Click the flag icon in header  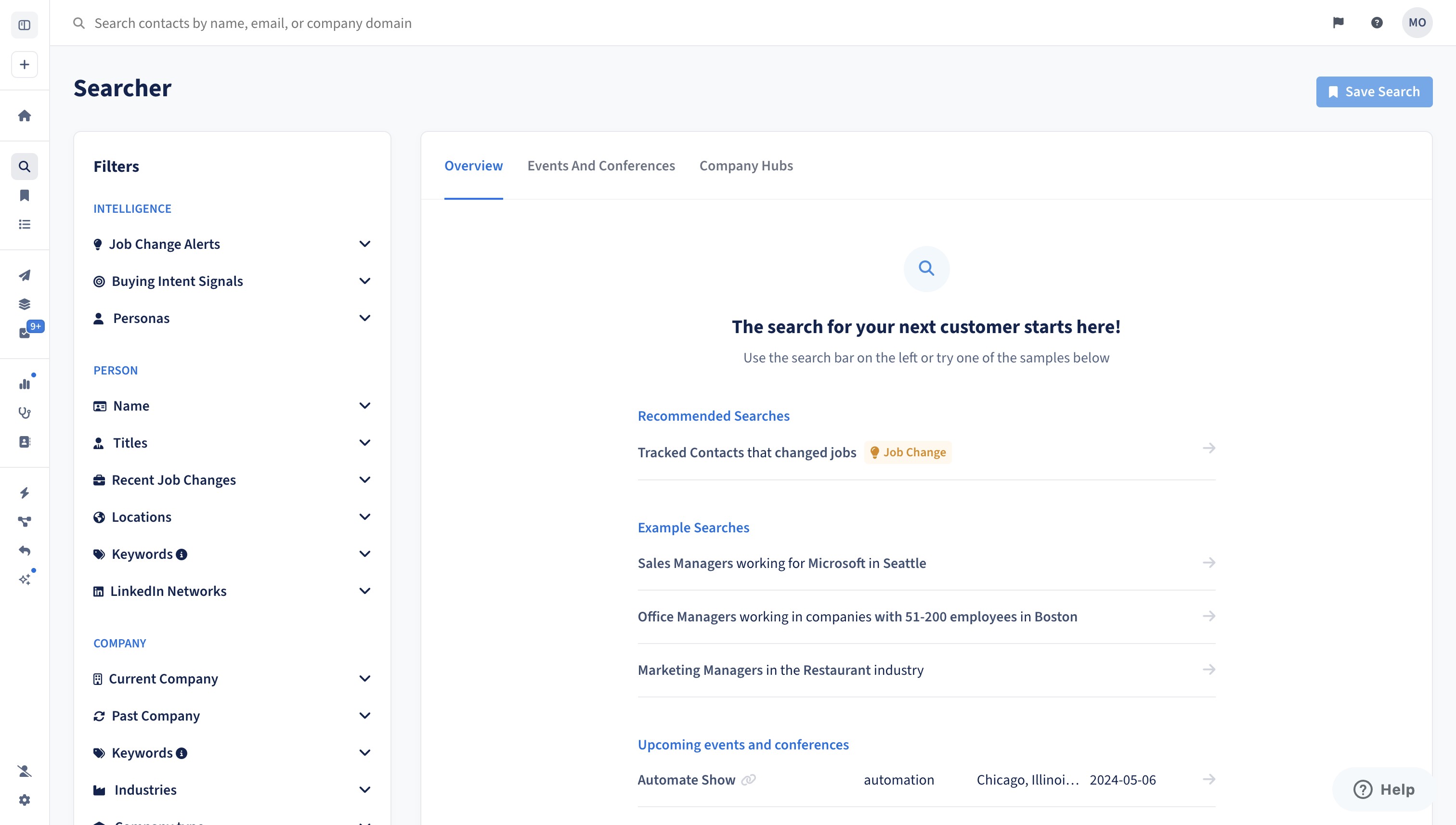[1338, 23]
